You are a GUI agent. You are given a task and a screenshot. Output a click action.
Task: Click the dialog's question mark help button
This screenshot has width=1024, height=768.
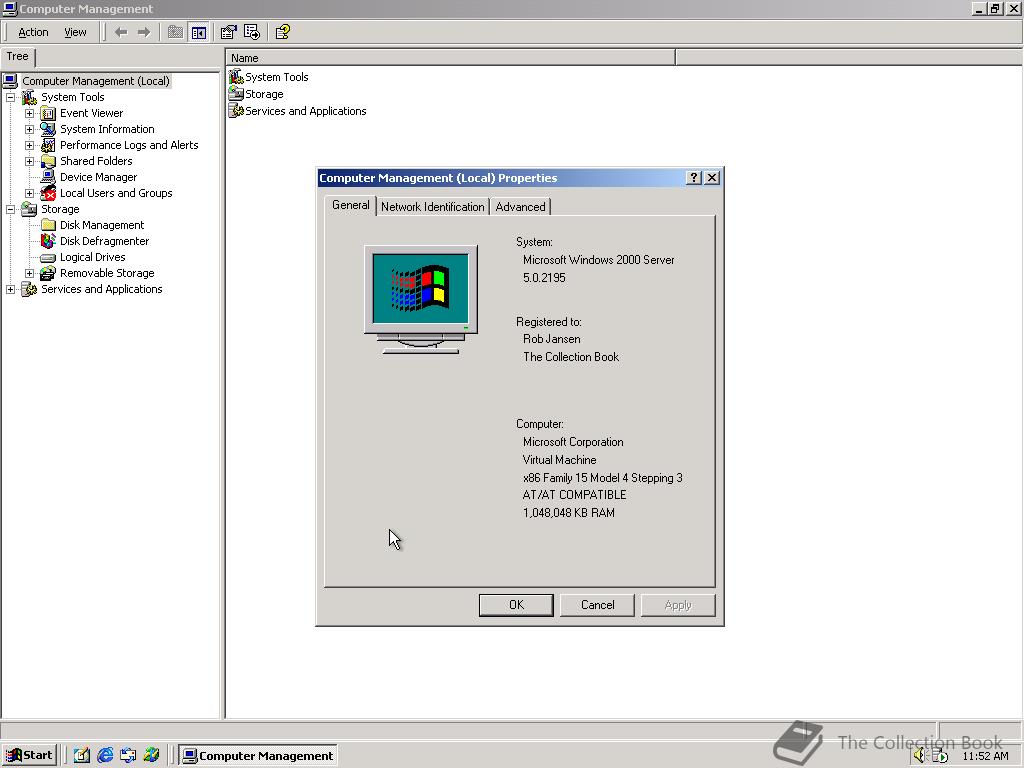pyautogui.click(x=694, y=178)
